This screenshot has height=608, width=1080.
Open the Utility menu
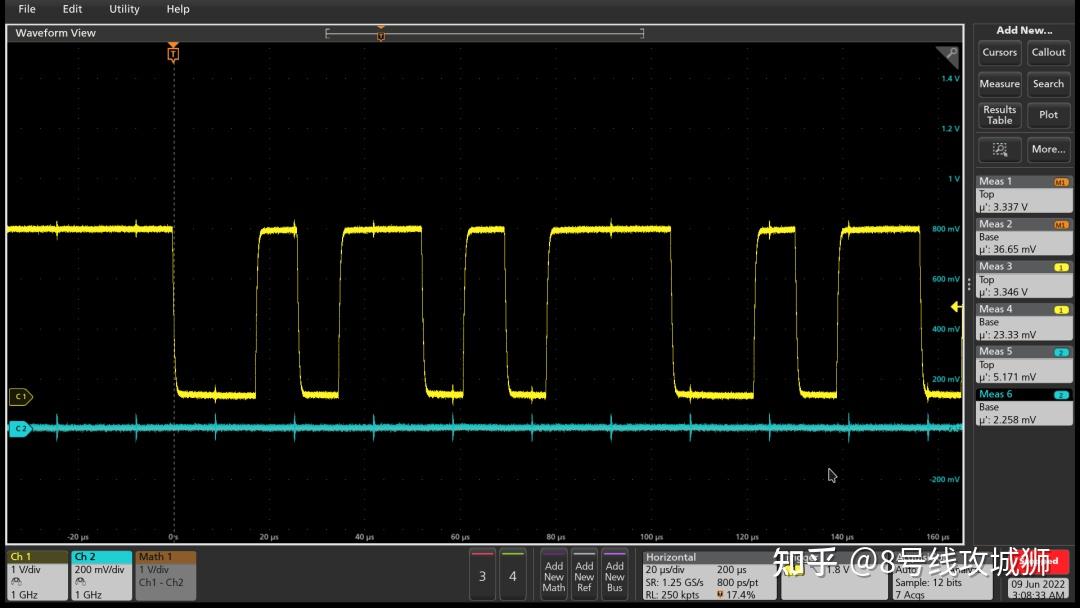click(124, 9)
